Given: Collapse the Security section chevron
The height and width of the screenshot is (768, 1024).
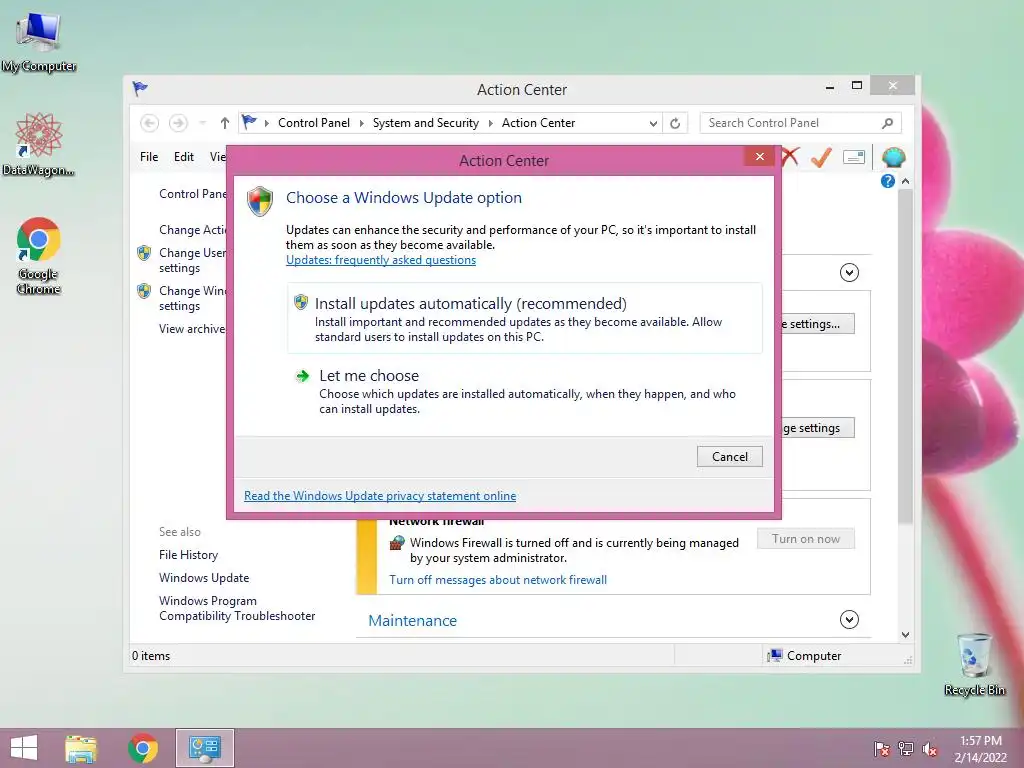Looking at the screenshot, I should point(849,272).
